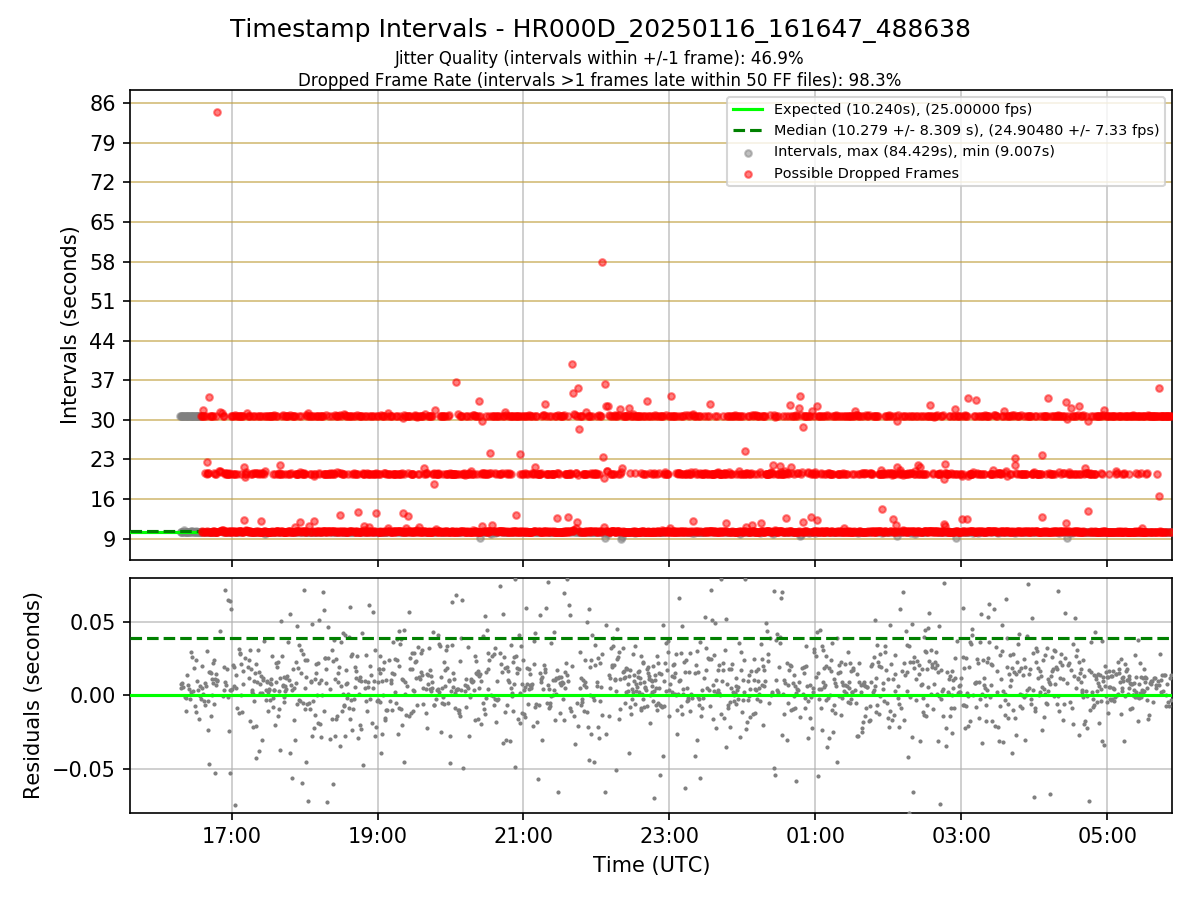1200x900 pixels.
Task: Click the y-axis tick label '72'
Action: click(x=103, y=182)
